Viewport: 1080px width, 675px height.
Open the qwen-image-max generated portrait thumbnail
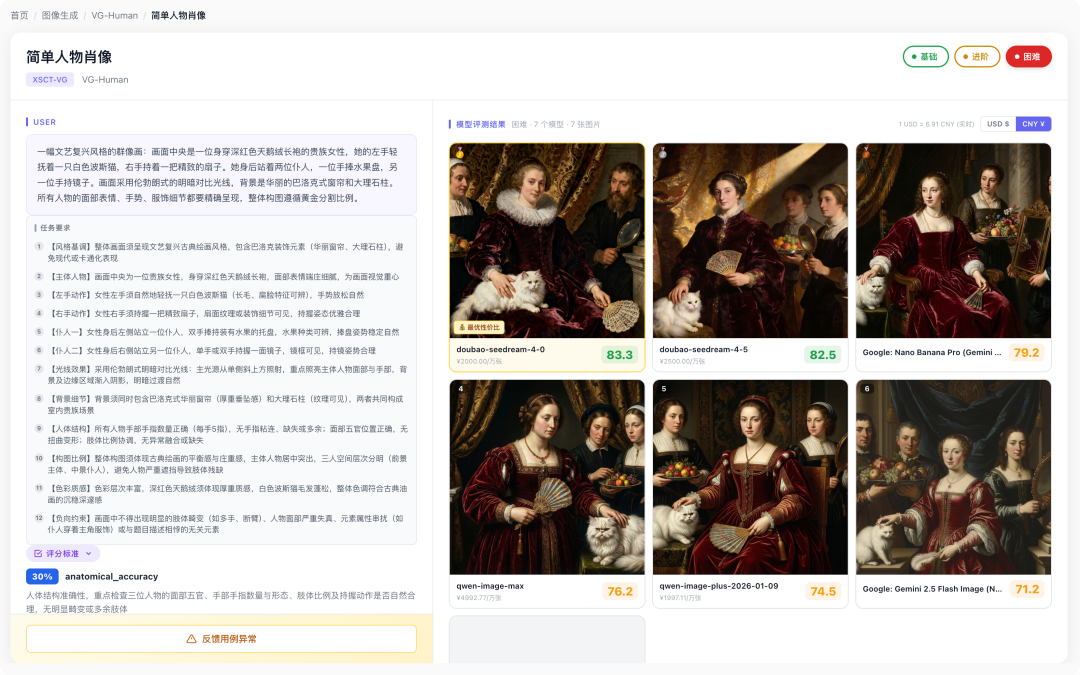coord(547,477)
